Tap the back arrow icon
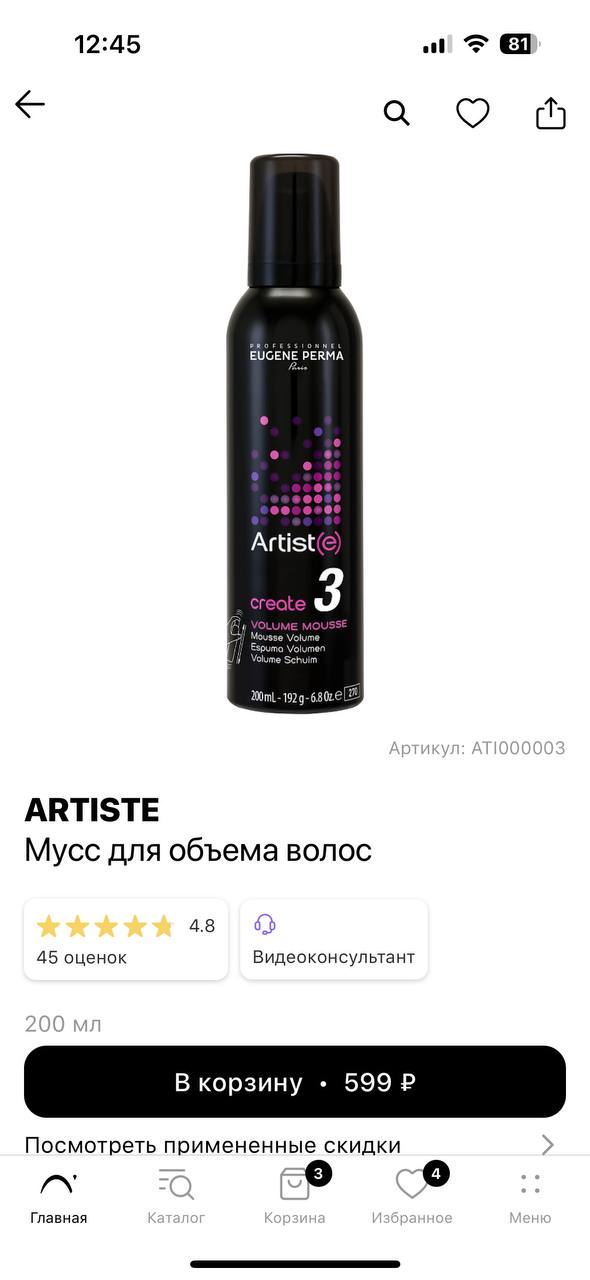The height and width of the screenshot is (1280, 590). click(x=30, y=104)
